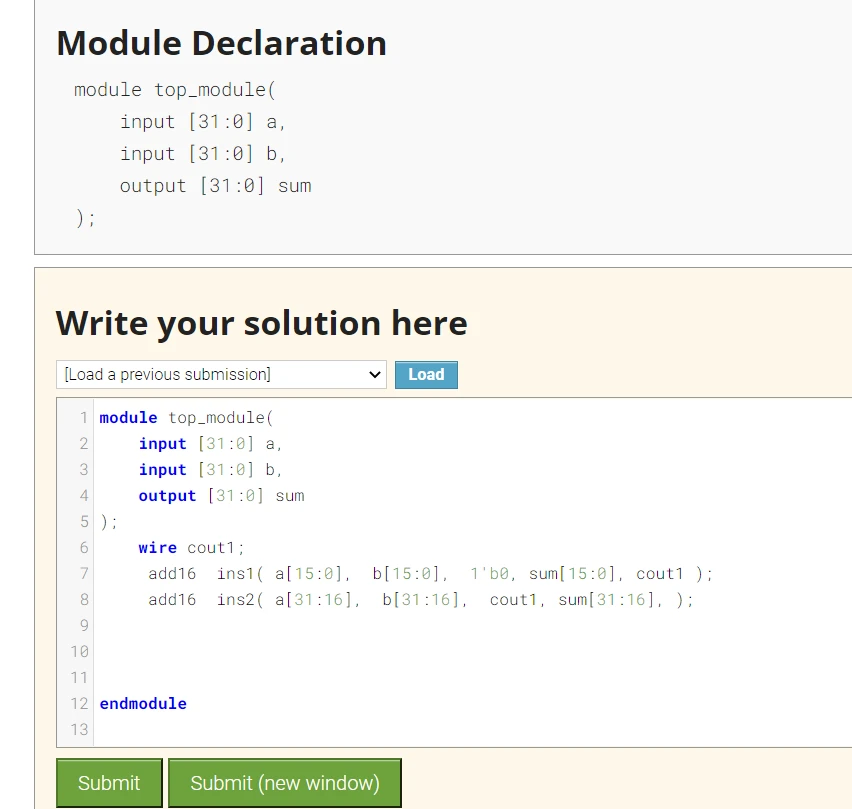Click 'input [31:0] b,' in the editor
The height and width of the screenshot is (809, 852).
(212, 470)
